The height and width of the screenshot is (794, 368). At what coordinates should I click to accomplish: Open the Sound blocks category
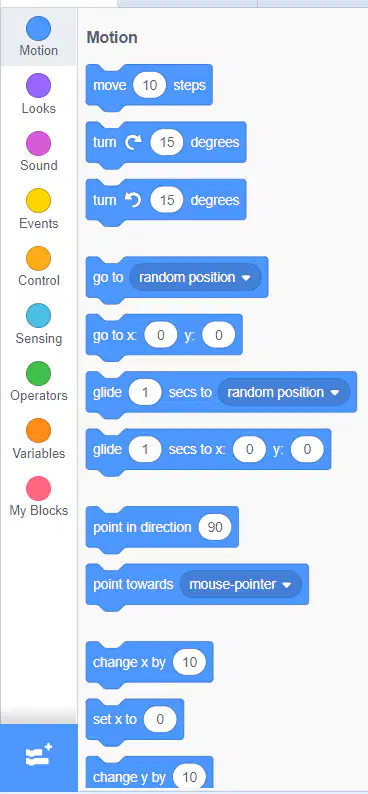point(38,151)
